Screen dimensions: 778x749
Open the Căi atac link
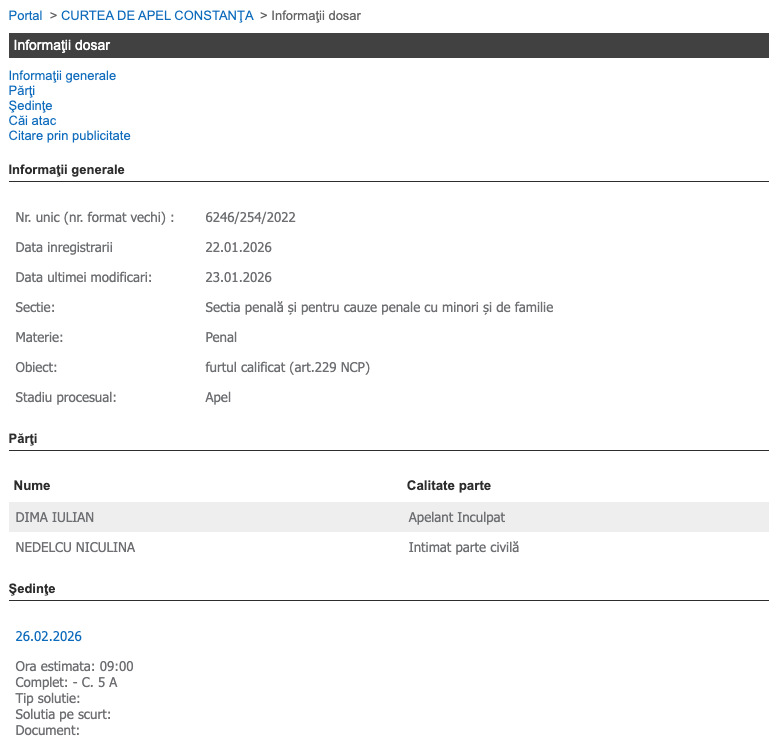click(x=32, y=121)
